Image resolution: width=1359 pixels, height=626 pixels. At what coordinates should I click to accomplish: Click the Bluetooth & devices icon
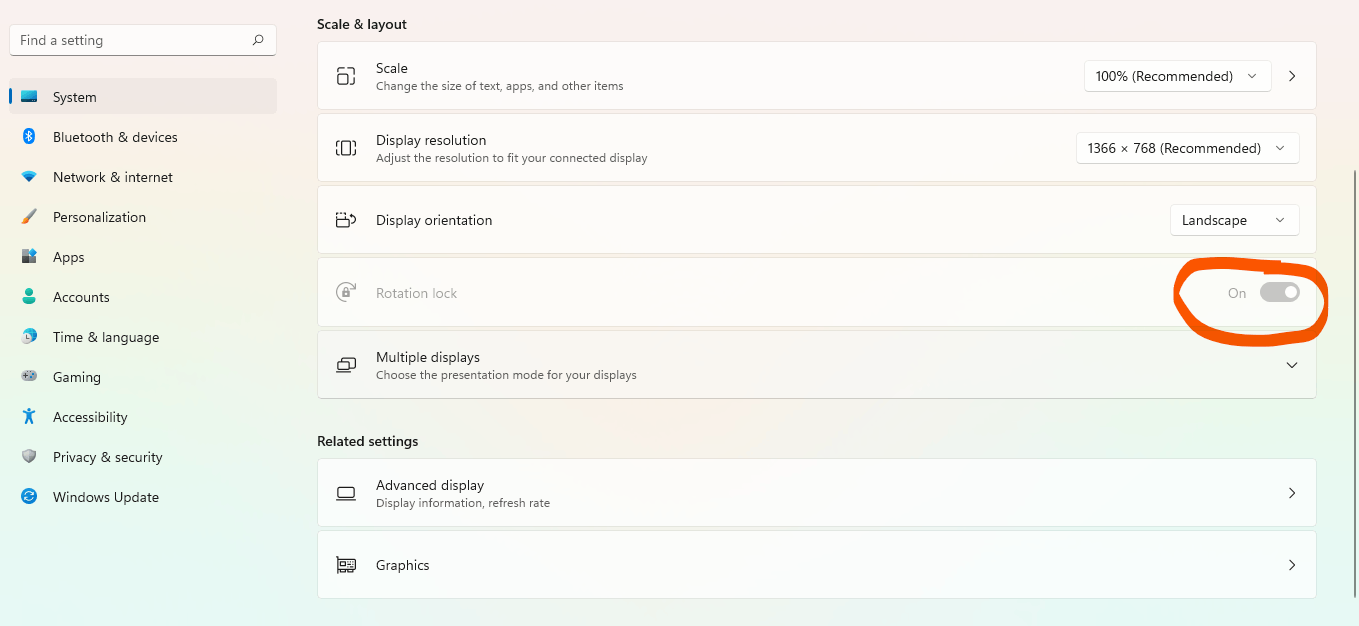[x=29, y=137]
